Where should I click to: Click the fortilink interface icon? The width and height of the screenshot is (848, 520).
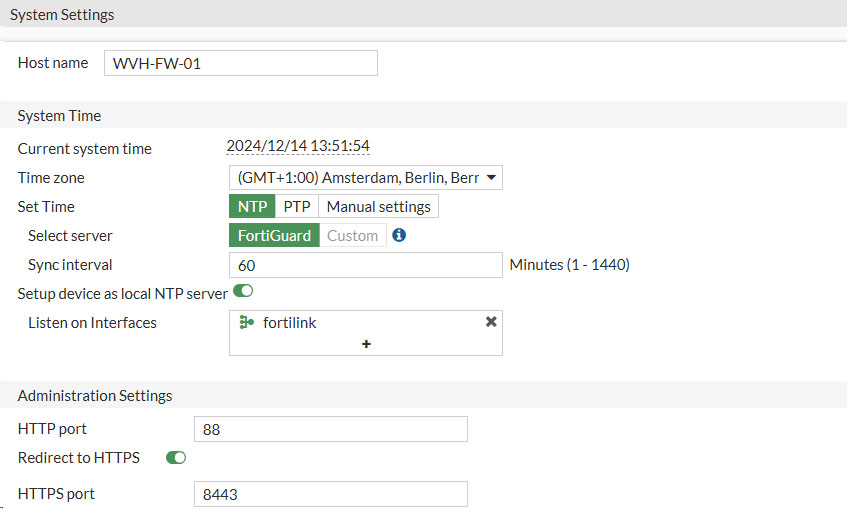(x=247, y=323)
